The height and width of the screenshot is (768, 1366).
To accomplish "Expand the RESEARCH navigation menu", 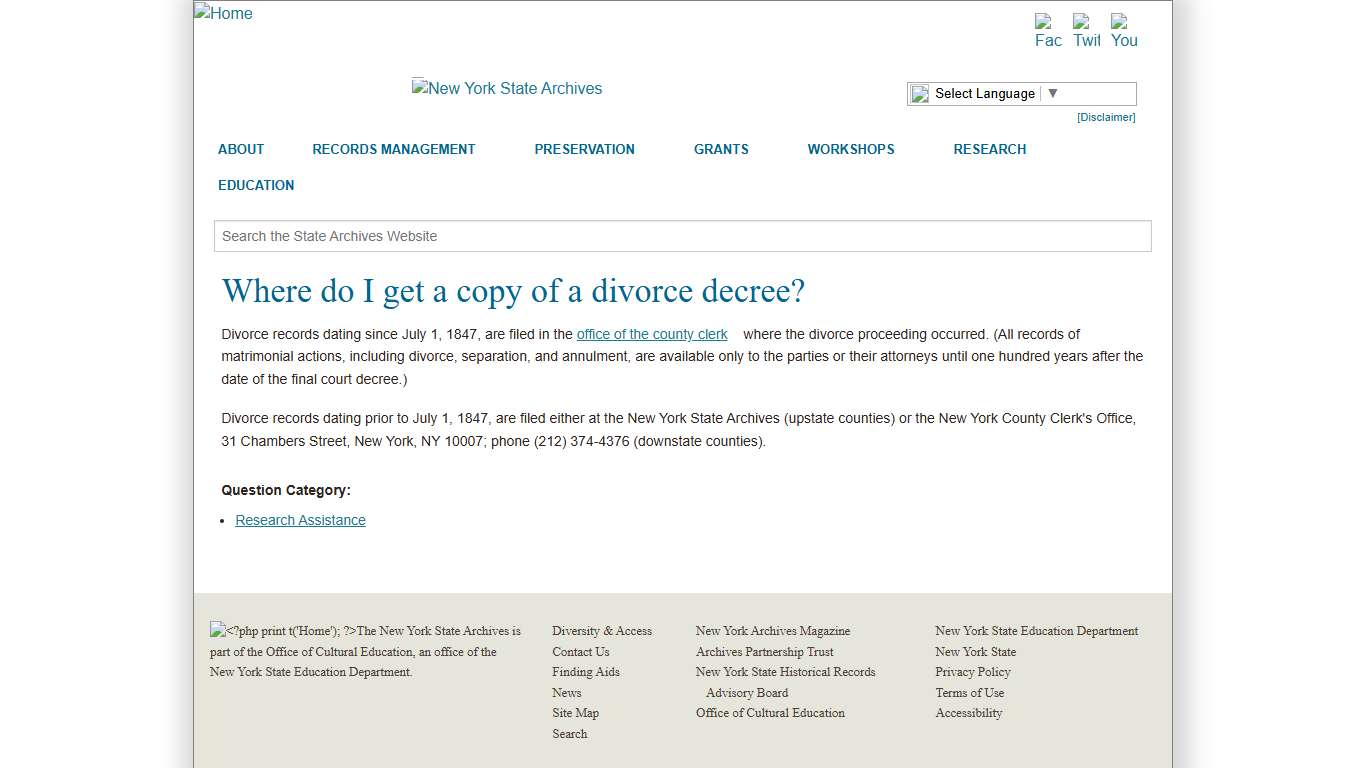I will click(989, 149).
